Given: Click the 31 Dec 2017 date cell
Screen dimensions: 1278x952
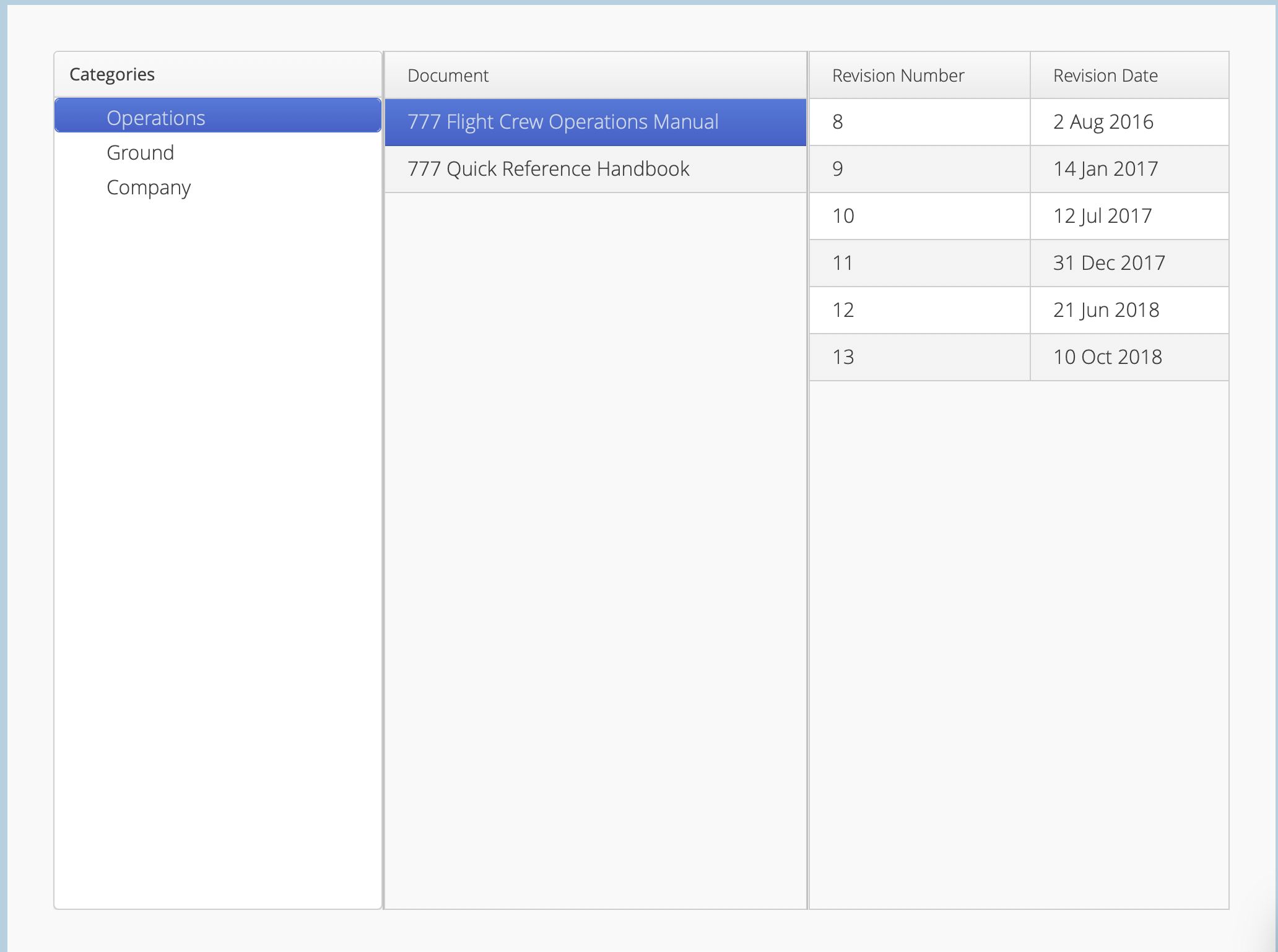Looking at the screenshot, I should [1109, 263].
